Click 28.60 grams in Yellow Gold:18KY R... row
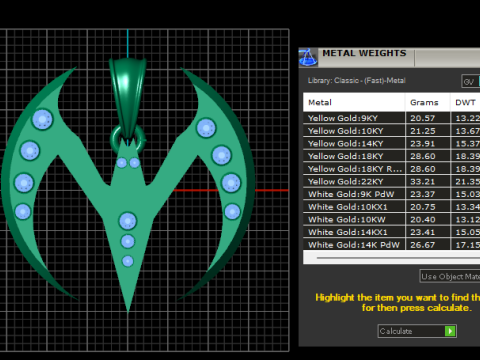The height and width of the screenshot is (360, 480). coord(423,169)
